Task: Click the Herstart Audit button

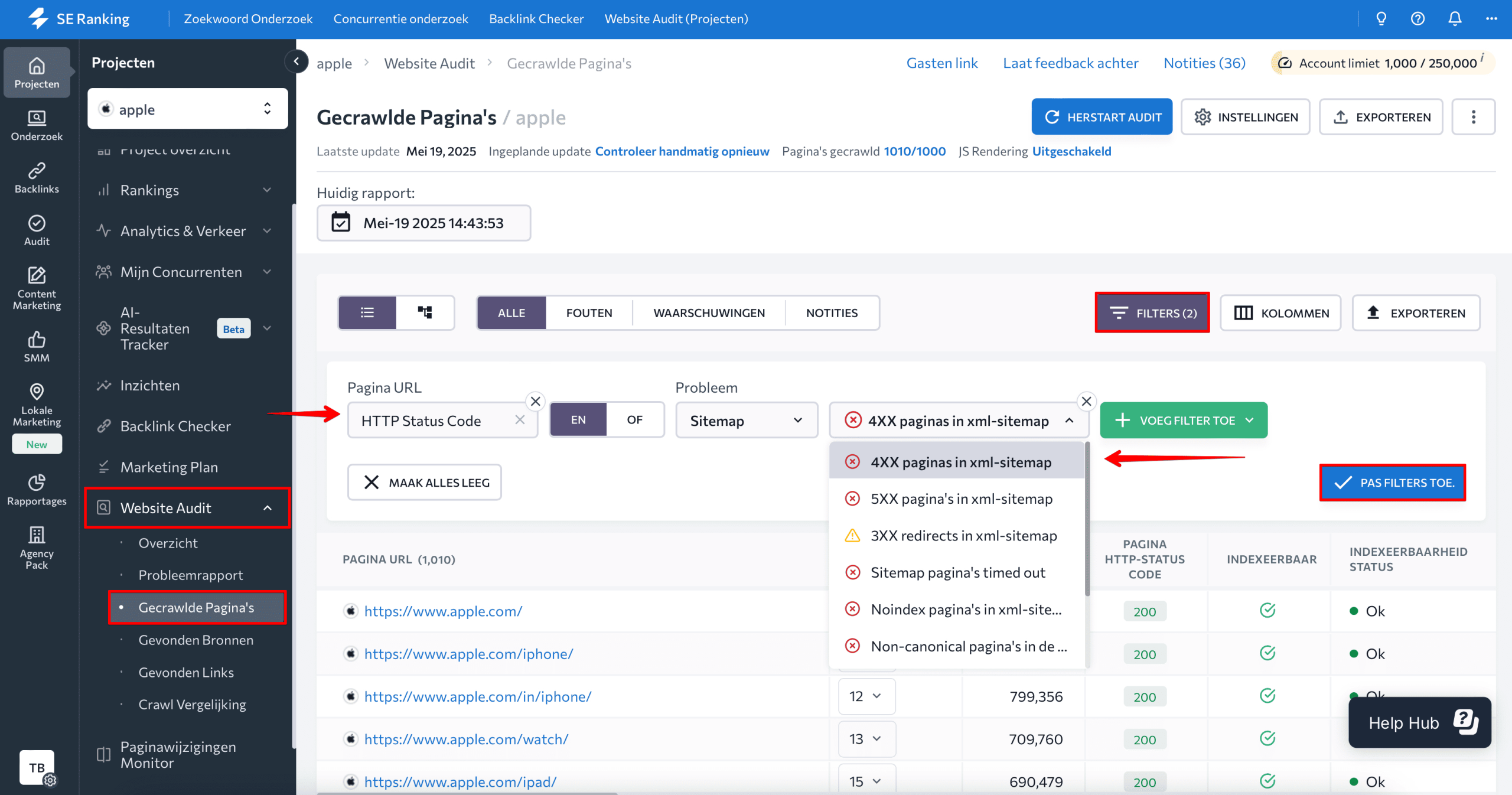Action: 1102,117
